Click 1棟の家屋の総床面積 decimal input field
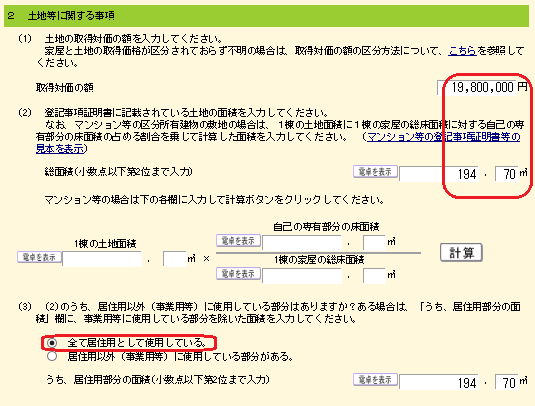 point(374,276)
